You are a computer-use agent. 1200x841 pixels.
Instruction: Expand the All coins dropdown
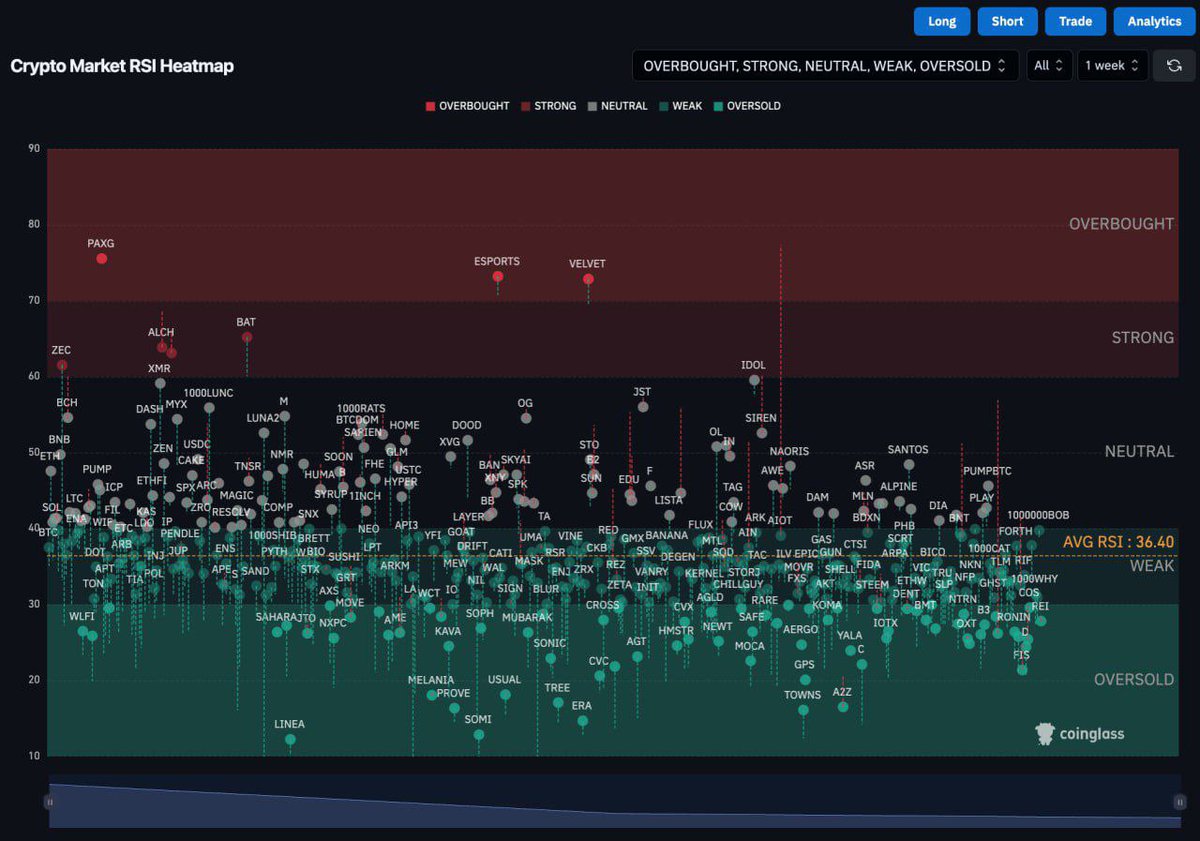point(1049,65)
